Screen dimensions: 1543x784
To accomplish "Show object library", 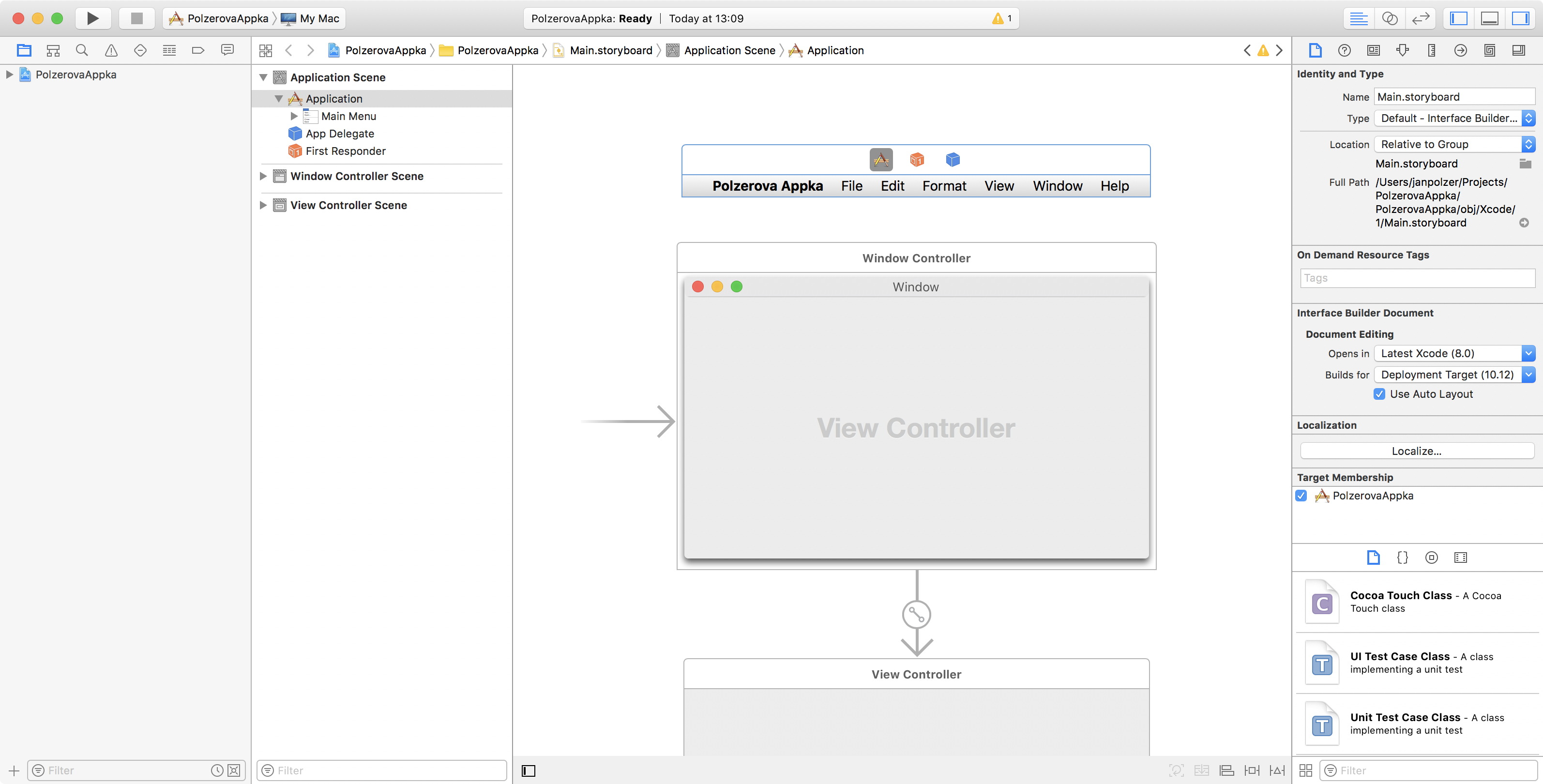I will pyautogui.click(x=1432, y=558).
